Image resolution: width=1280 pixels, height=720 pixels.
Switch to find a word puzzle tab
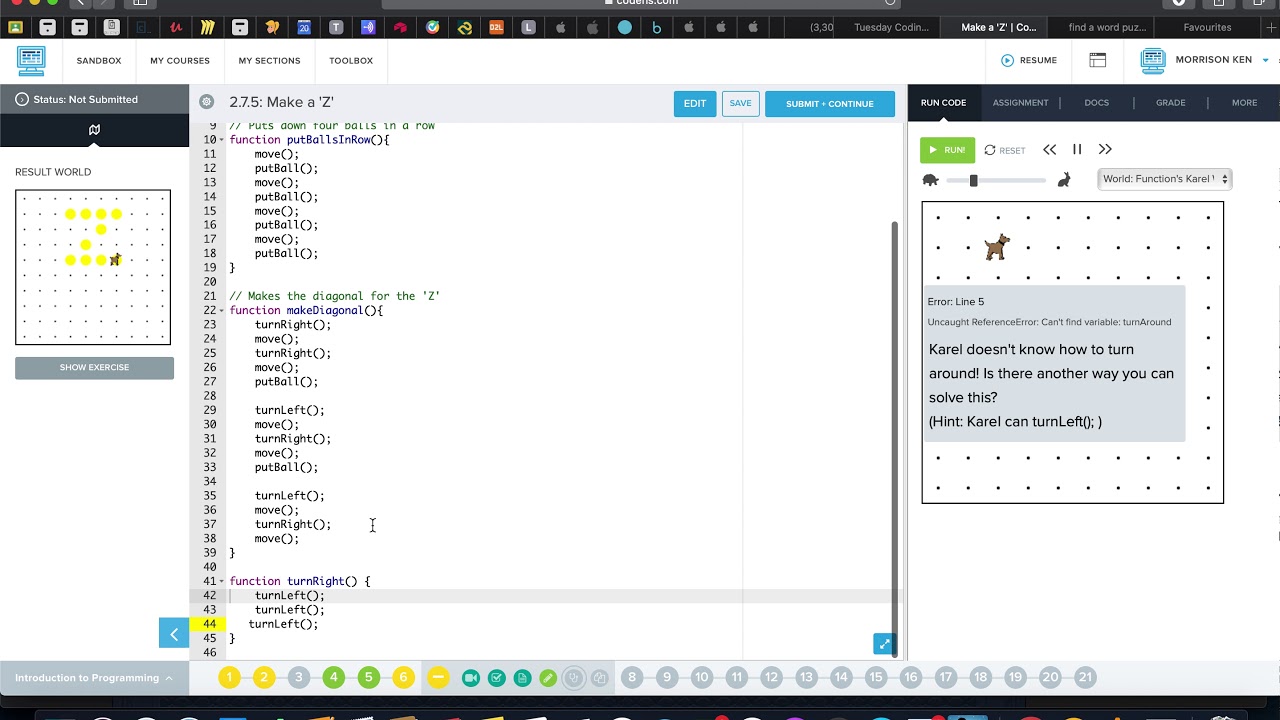(x=1107, y=27)
